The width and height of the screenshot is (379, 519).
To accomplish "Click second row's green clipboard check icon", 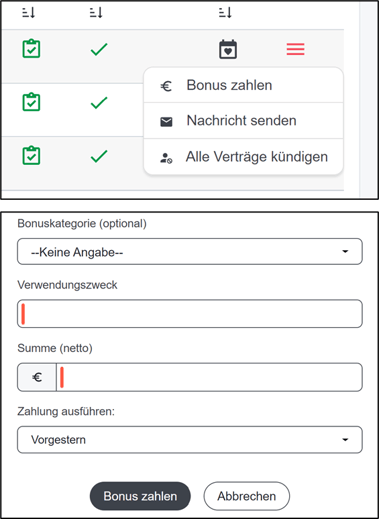I will [x=31, y=102].
